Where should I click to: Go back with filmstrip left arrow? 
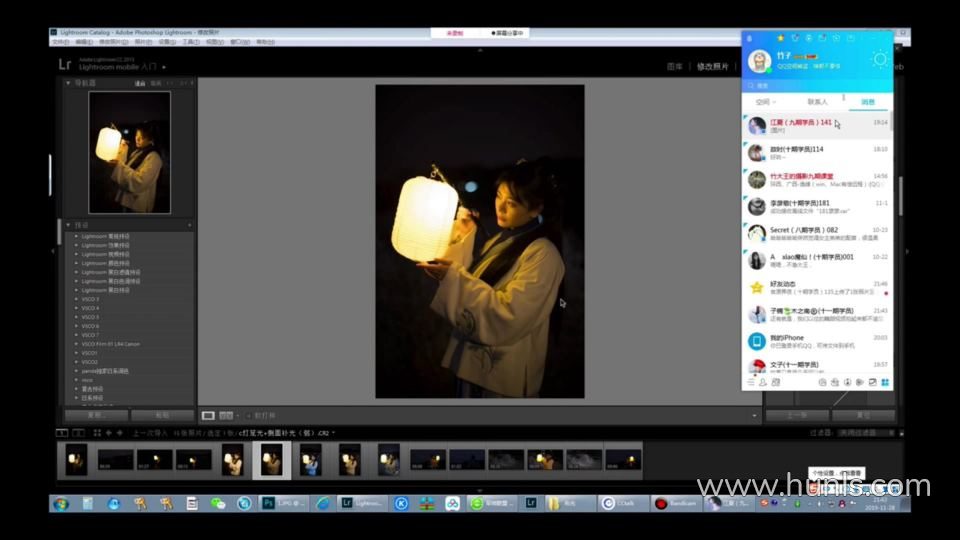[x=108, y=433]
